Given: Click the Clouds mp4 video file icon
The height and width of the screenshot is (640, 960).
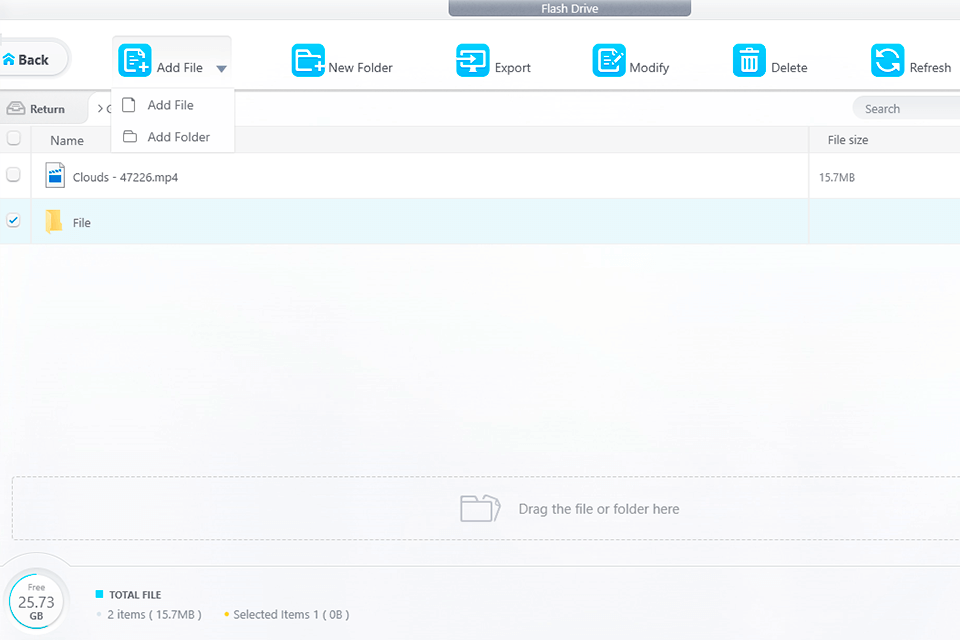Looking at the screenshot, I should (x=55, y=176).
